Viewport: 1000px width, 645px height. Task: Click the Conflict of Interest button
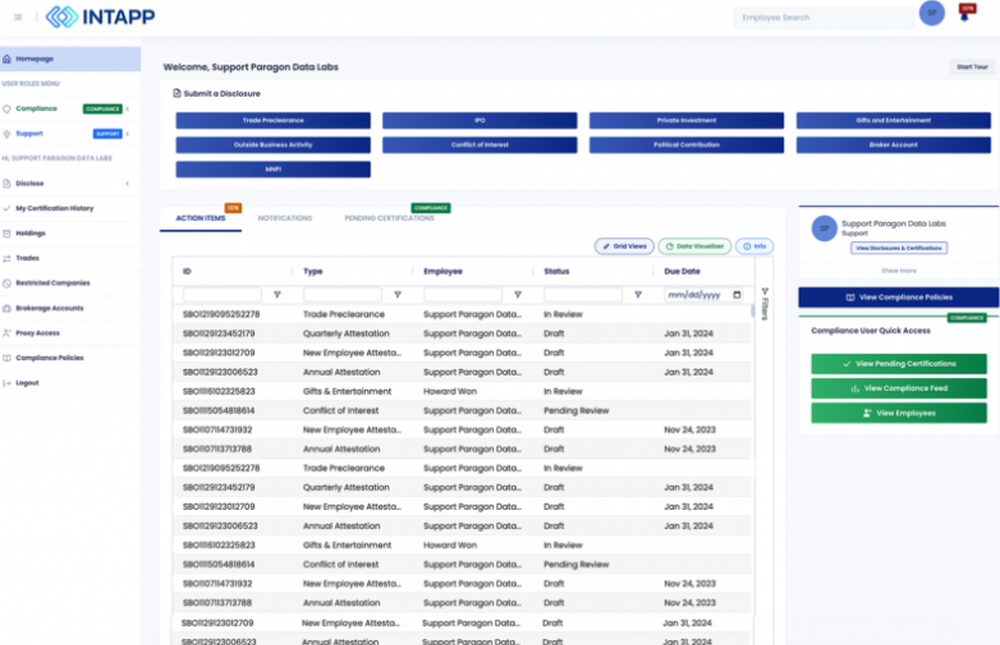pyautogui.click(x=480, y=145)
